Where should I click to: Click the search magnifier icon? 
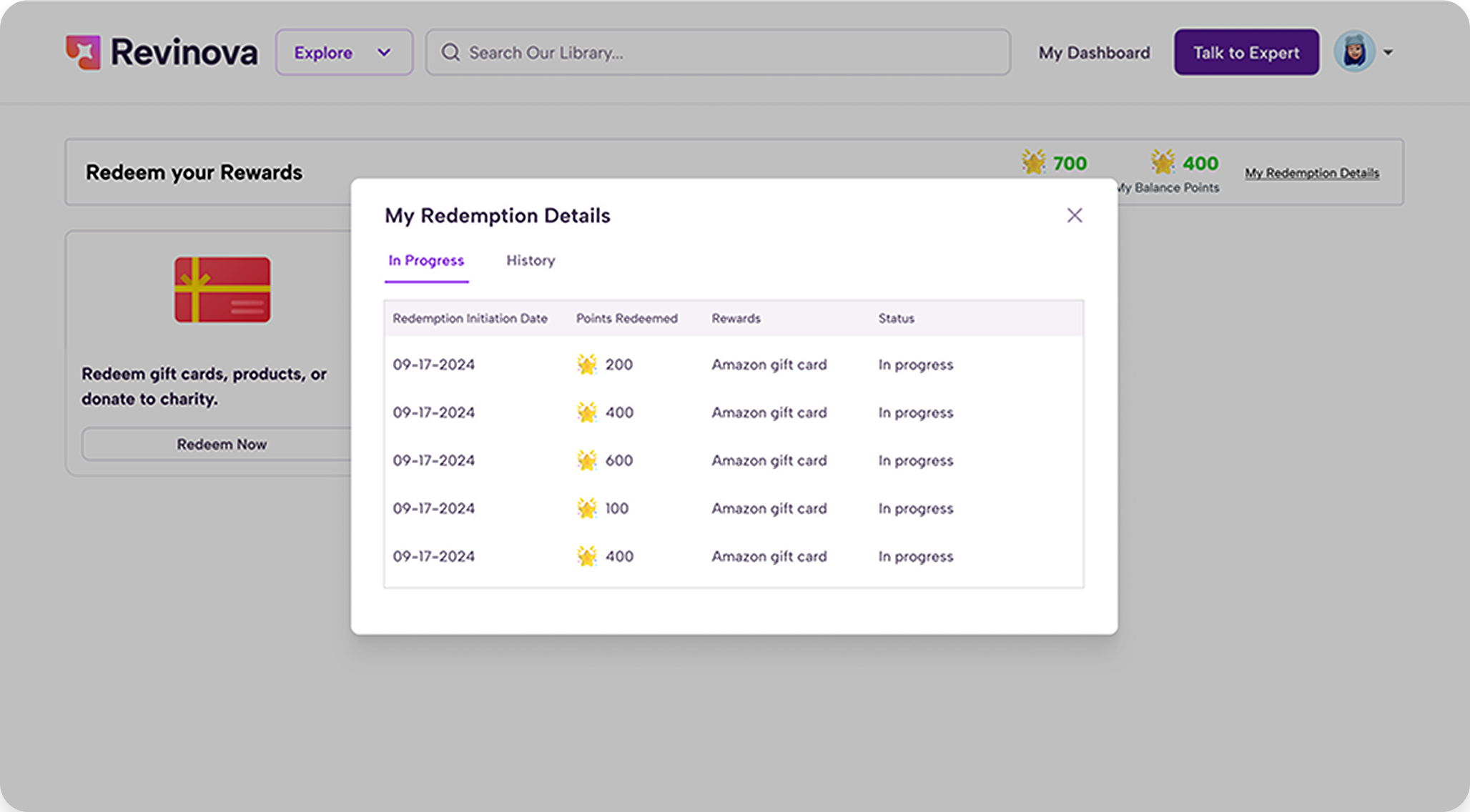450,52
